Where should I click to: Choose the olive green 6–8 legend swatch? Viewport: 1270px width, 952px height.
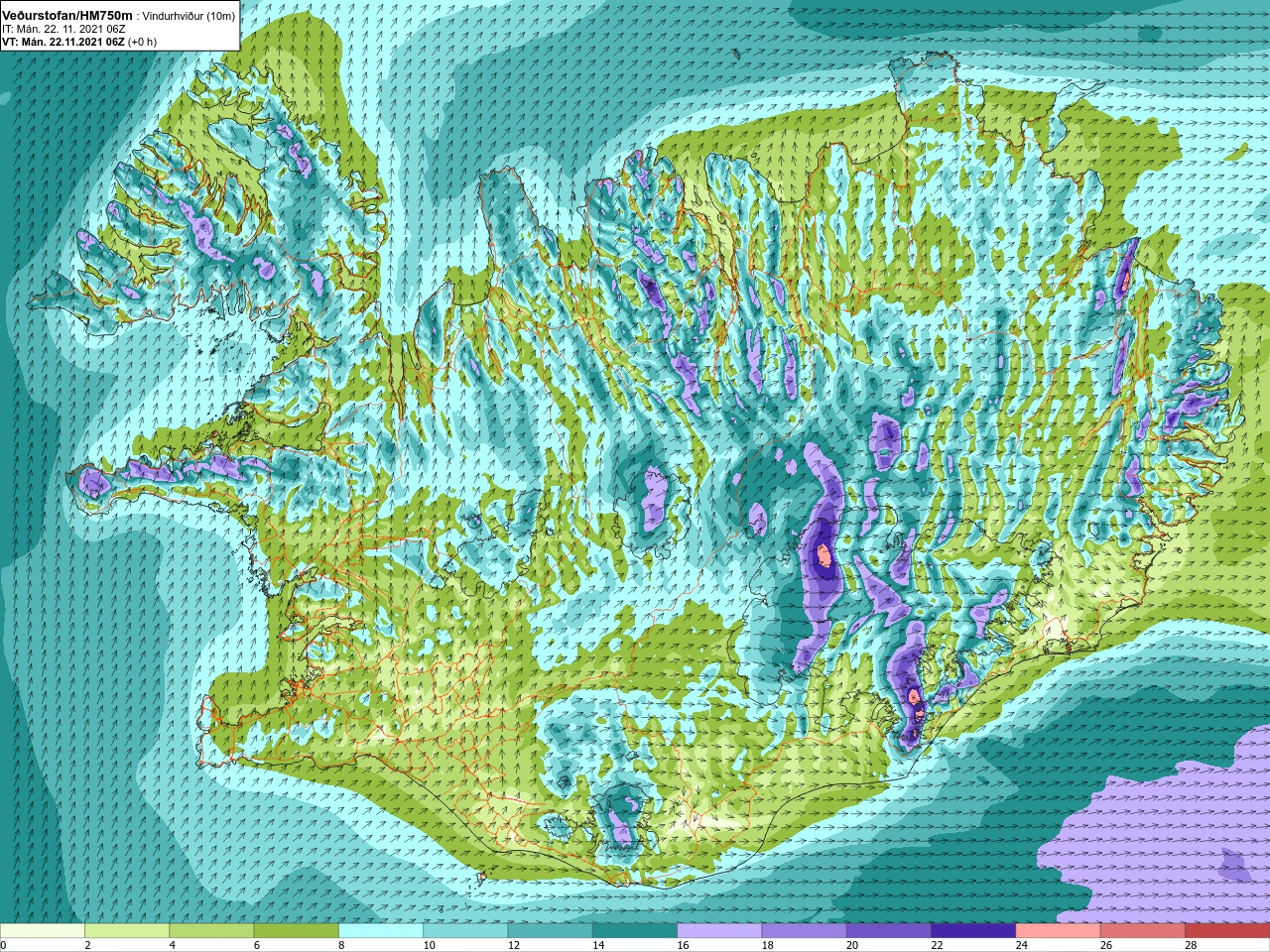pos(296,931)
